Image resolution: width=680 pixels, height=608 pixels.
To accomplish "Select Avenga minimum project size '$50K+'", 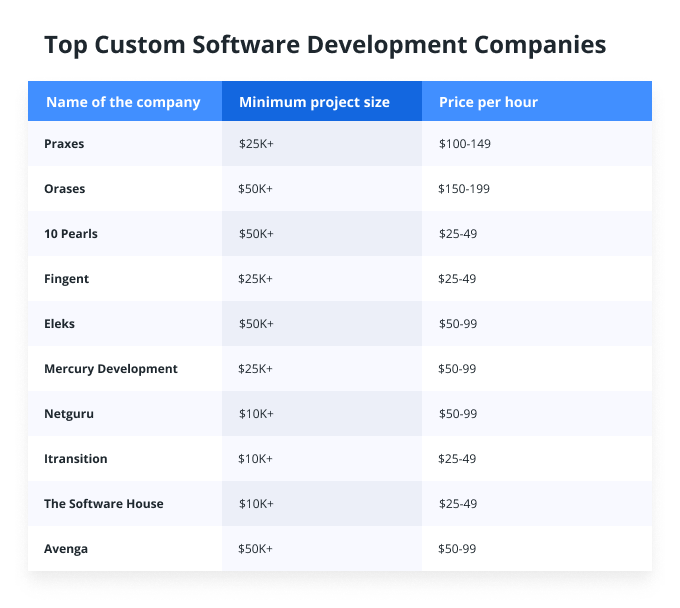I will (255, 549).
